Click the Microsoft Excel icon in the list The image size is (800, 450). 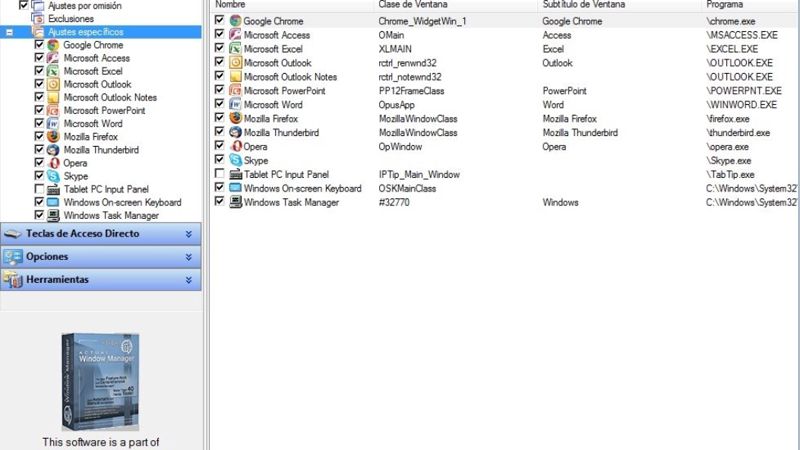pos(235,49)
